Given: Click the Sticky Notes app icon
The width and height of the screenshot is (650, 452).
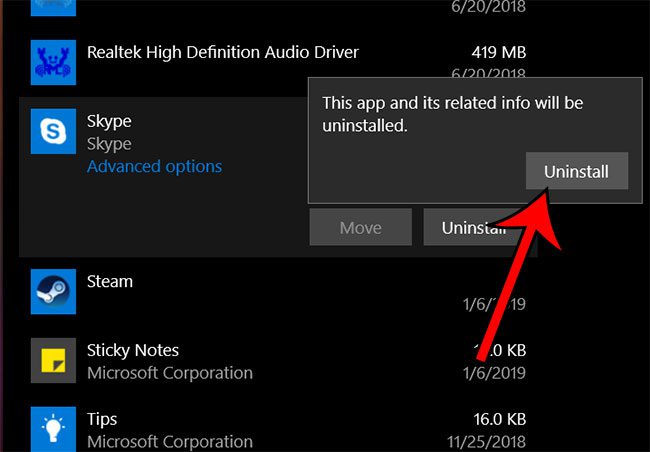Looking at the screenshot, I should click(x=49, y=360).
